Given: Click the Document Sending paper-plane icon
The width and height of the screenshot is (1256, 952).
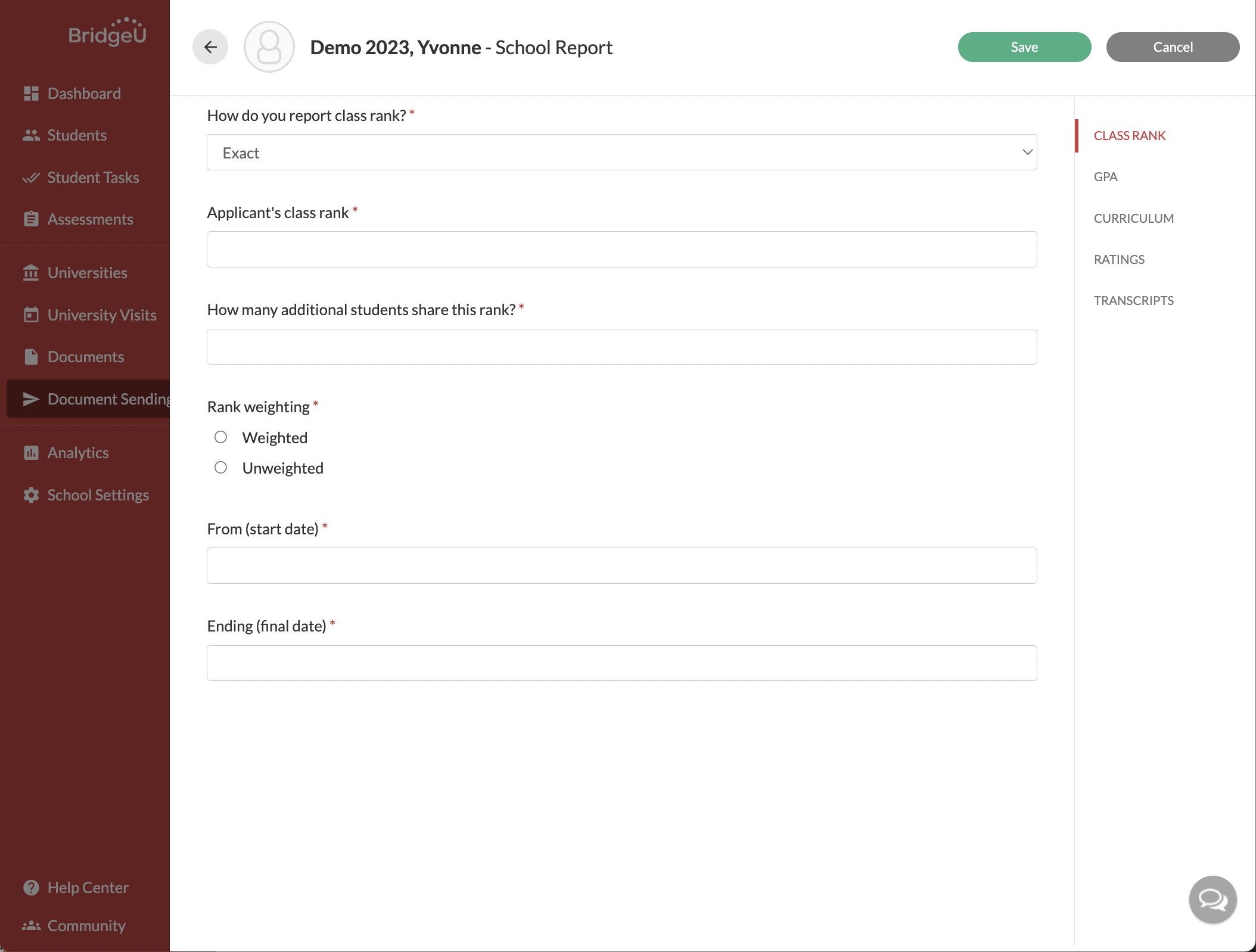Looking at the screenshot, I should coord(31,399).
